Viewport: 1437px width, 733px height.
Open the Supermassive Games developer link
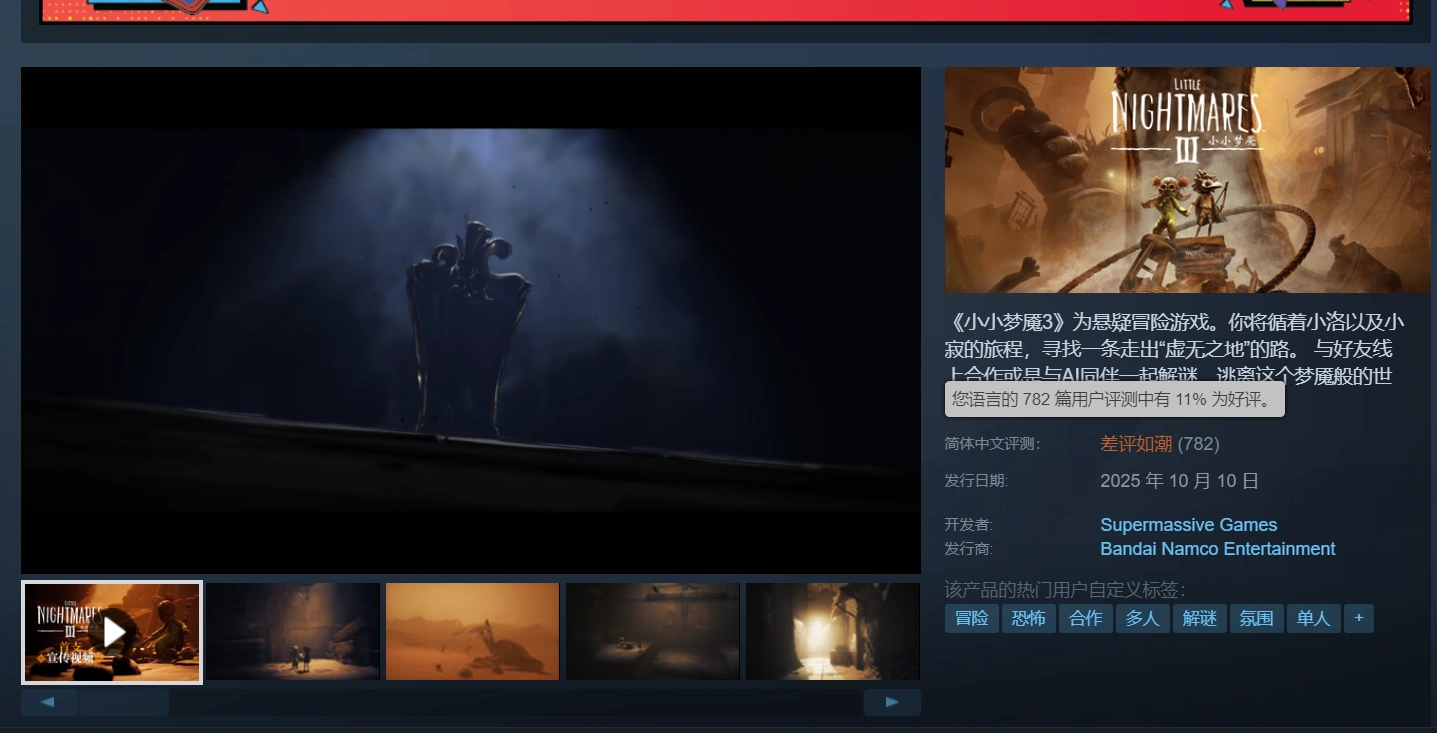(1188, 525)
